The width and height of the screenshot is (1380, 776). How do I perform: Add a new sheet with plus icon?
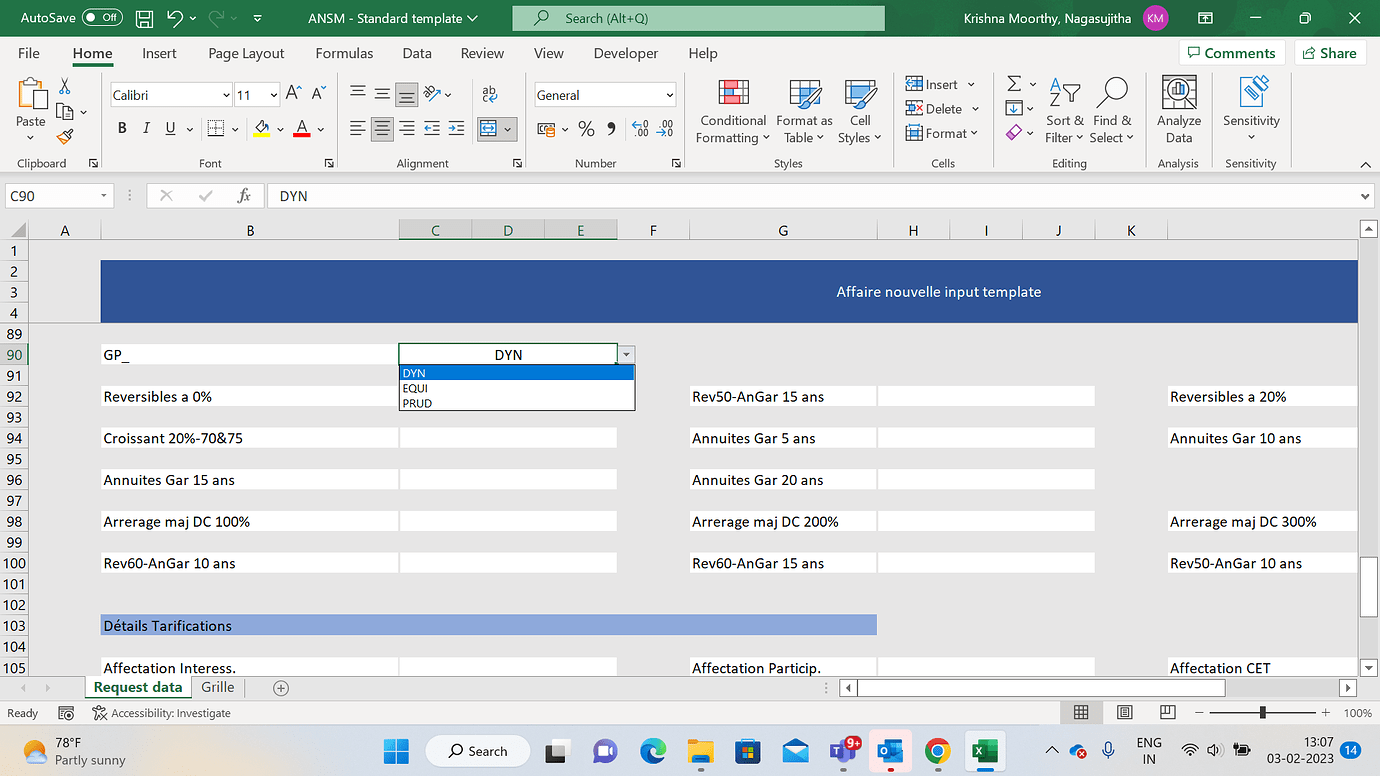281,688
